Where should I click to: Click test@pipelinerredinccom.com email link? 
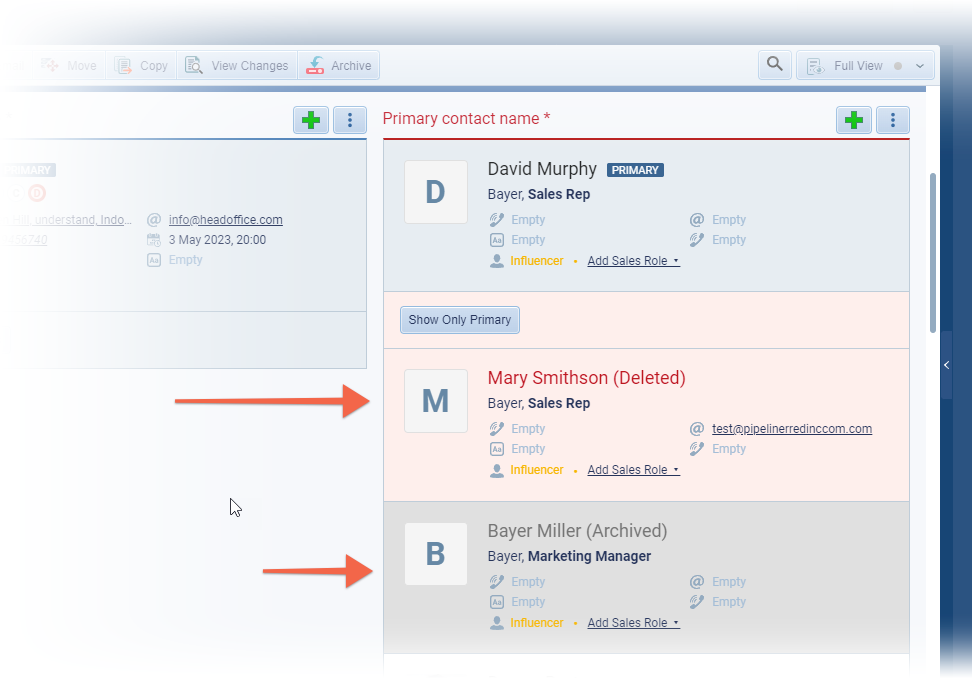pyautogui.click(x=792, y=429)
